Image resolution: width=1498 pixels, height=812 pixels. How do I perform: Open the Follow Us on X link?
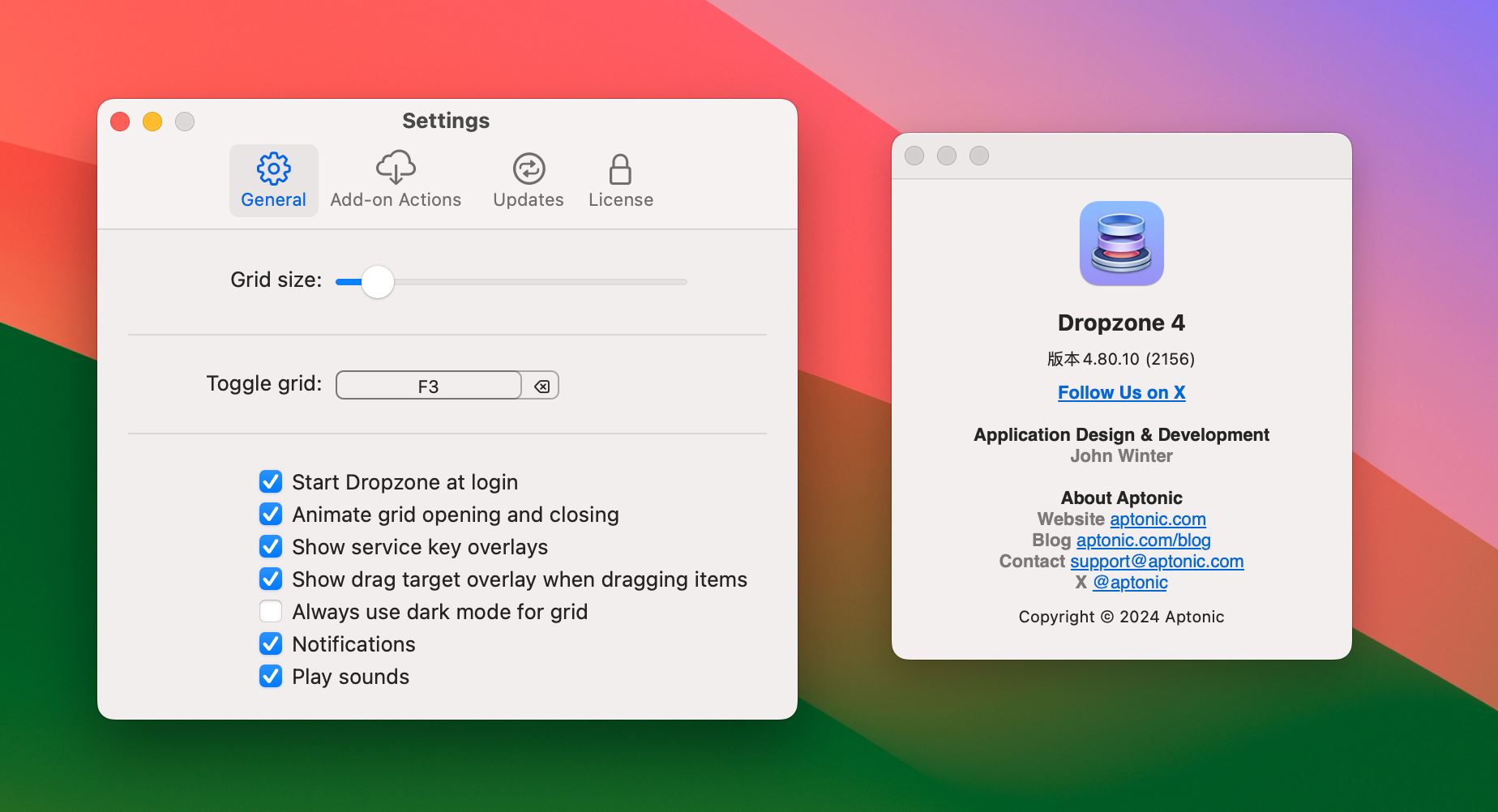click(x=1122, y=392)
